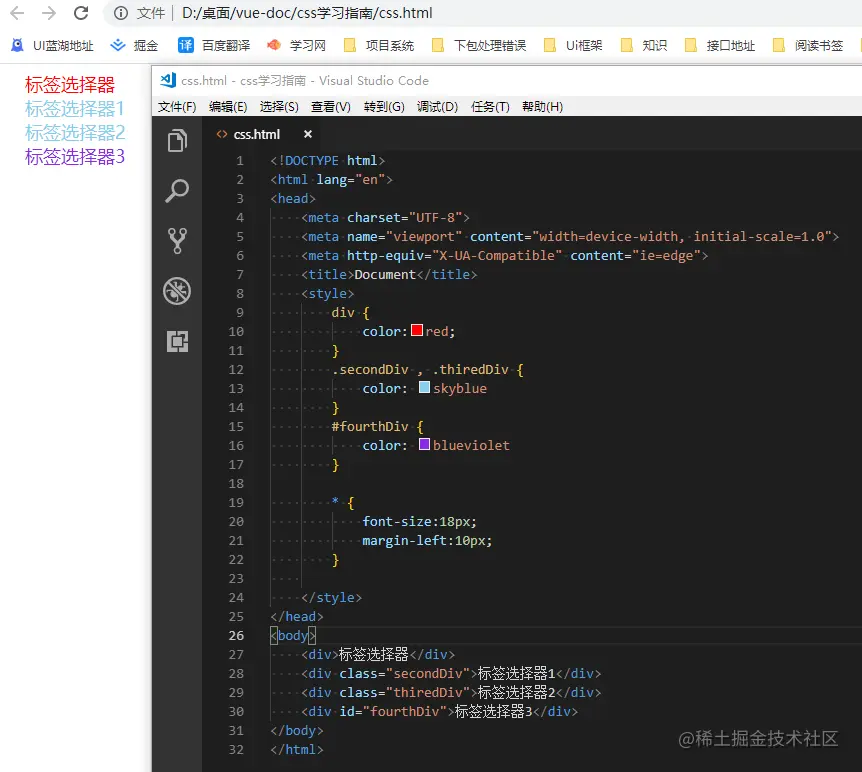Click the browser forward arrow

pos(49,13)
